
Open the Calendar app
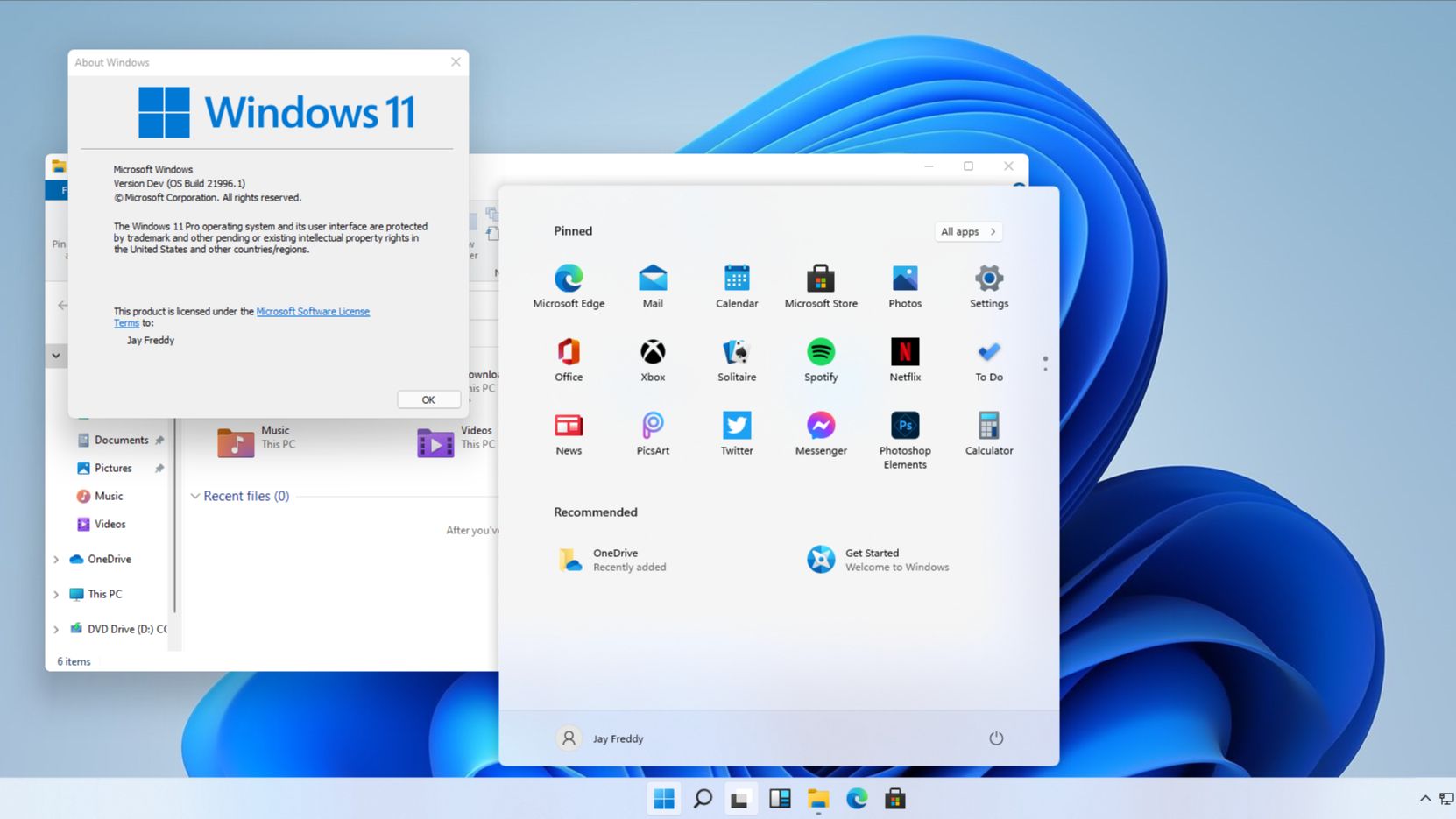pos(737,286)
